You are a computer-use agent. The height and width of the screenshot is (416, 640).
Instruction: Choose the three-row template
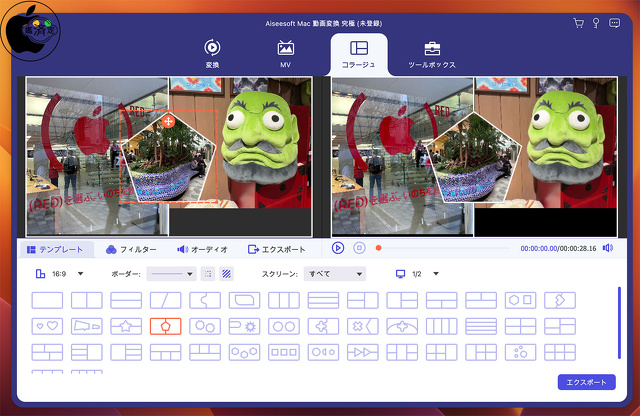point(323,300)
